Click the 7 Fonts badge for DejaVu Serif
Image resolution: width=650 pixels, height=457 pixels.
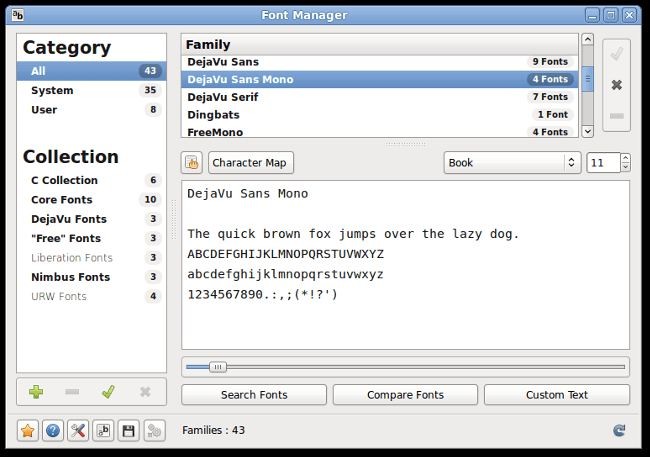coord(550,97)
